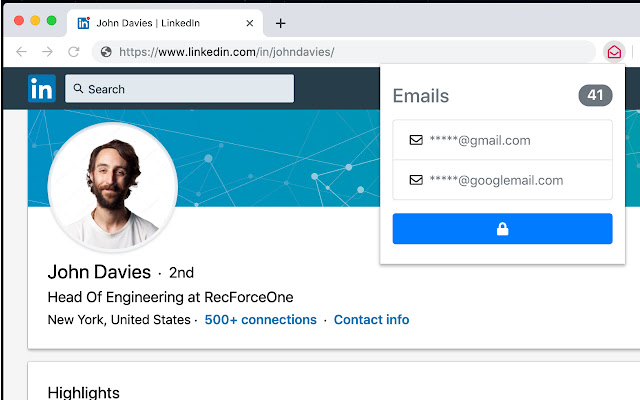Click the yellow minimize window button
640x400 pixels.
coord(35,20)
